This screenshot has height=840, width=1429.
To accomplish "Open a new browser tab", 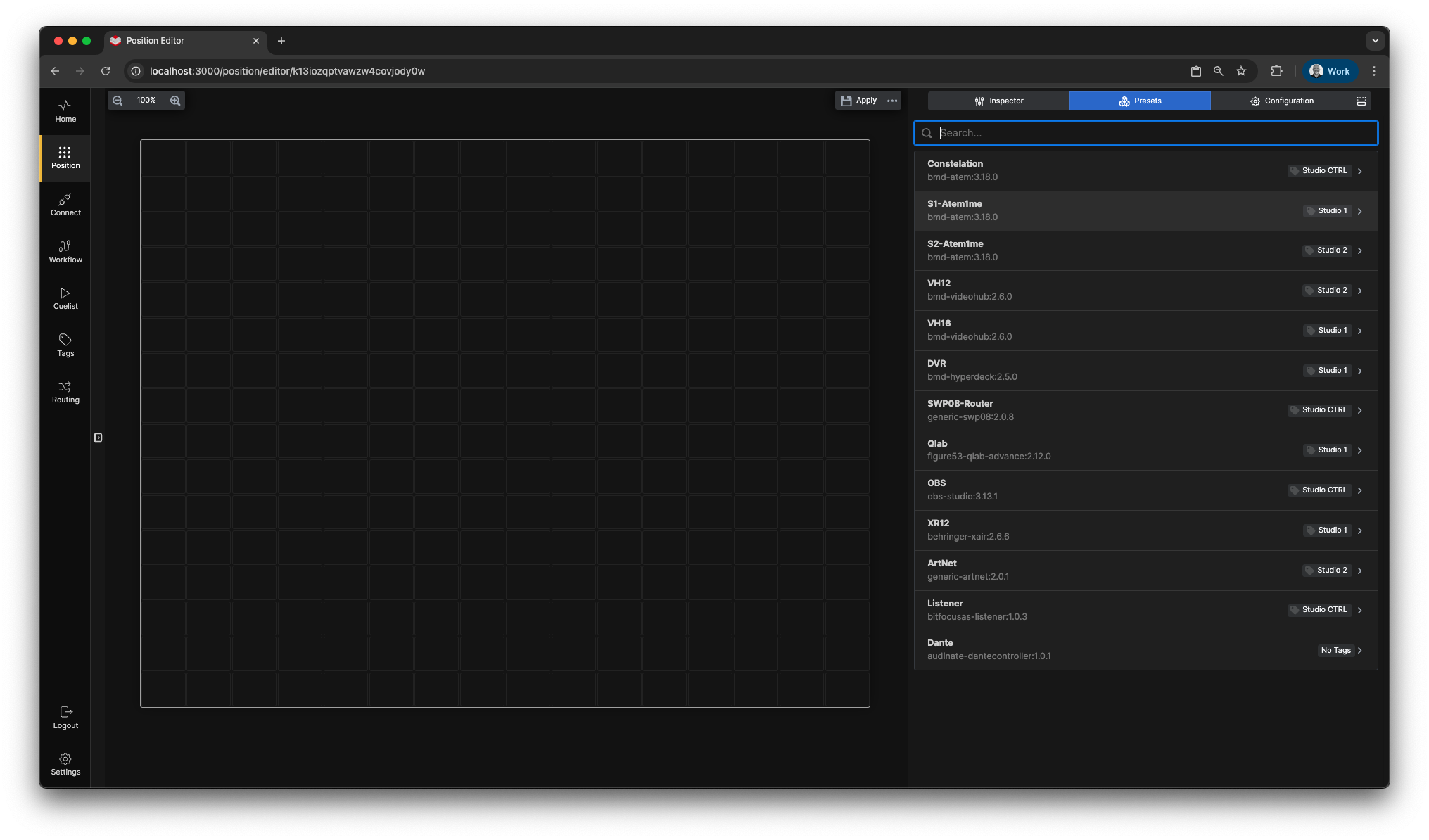I will pos(281,41).
